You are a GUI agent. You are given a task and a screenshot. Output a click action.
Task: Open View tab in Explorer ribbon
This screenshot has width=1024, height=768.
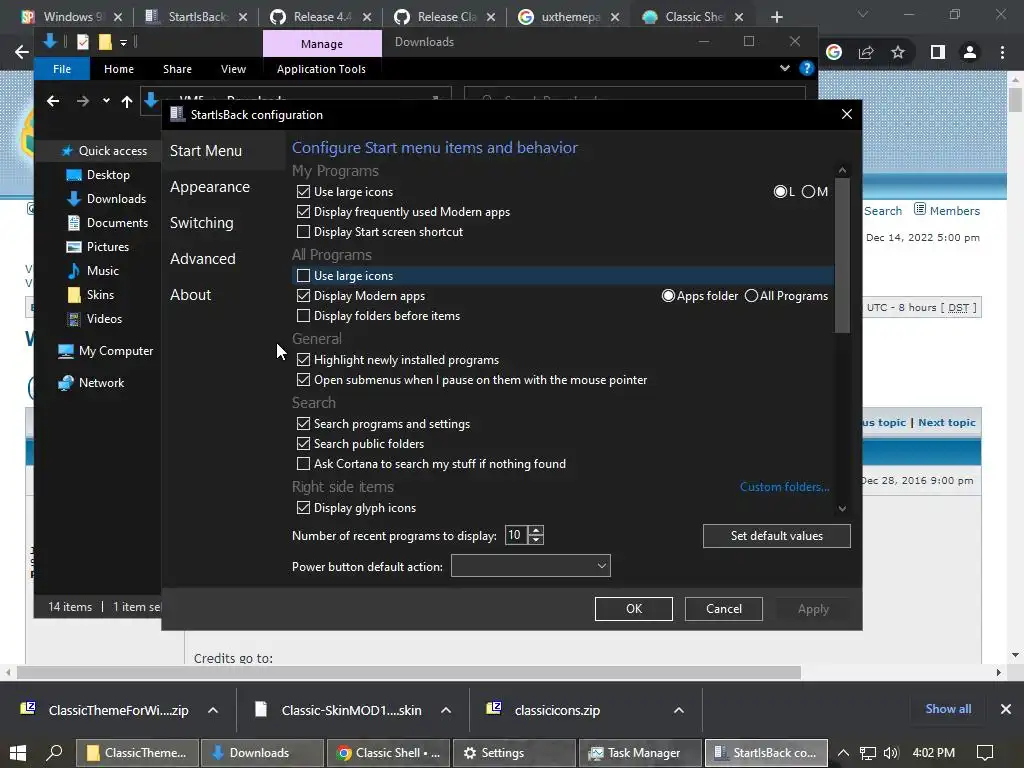(233, 69)
